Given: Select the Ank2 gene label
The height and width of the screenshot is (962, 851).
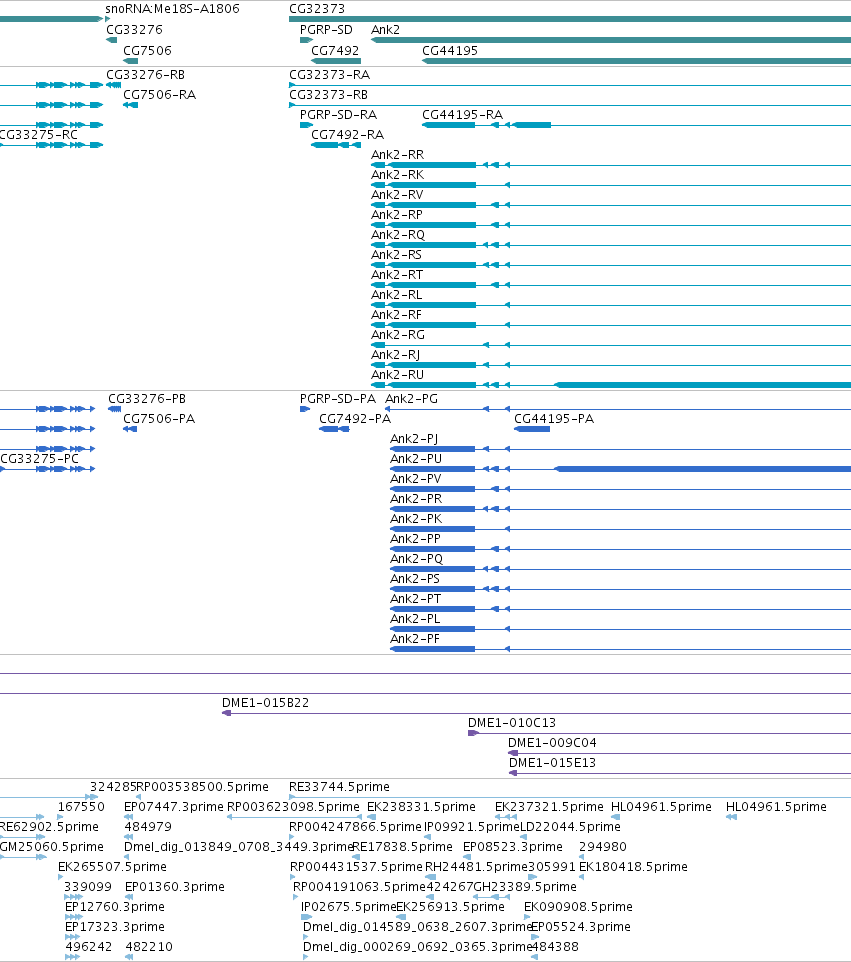Looking at the screenshot, I should point(385,30).
